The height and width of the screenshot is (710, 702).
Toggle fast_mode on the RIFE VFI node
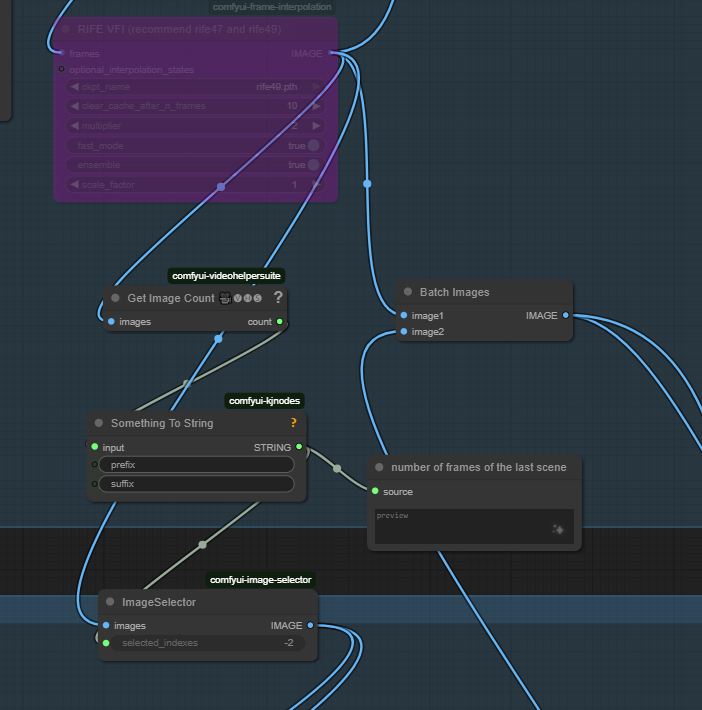coord(313,146)
